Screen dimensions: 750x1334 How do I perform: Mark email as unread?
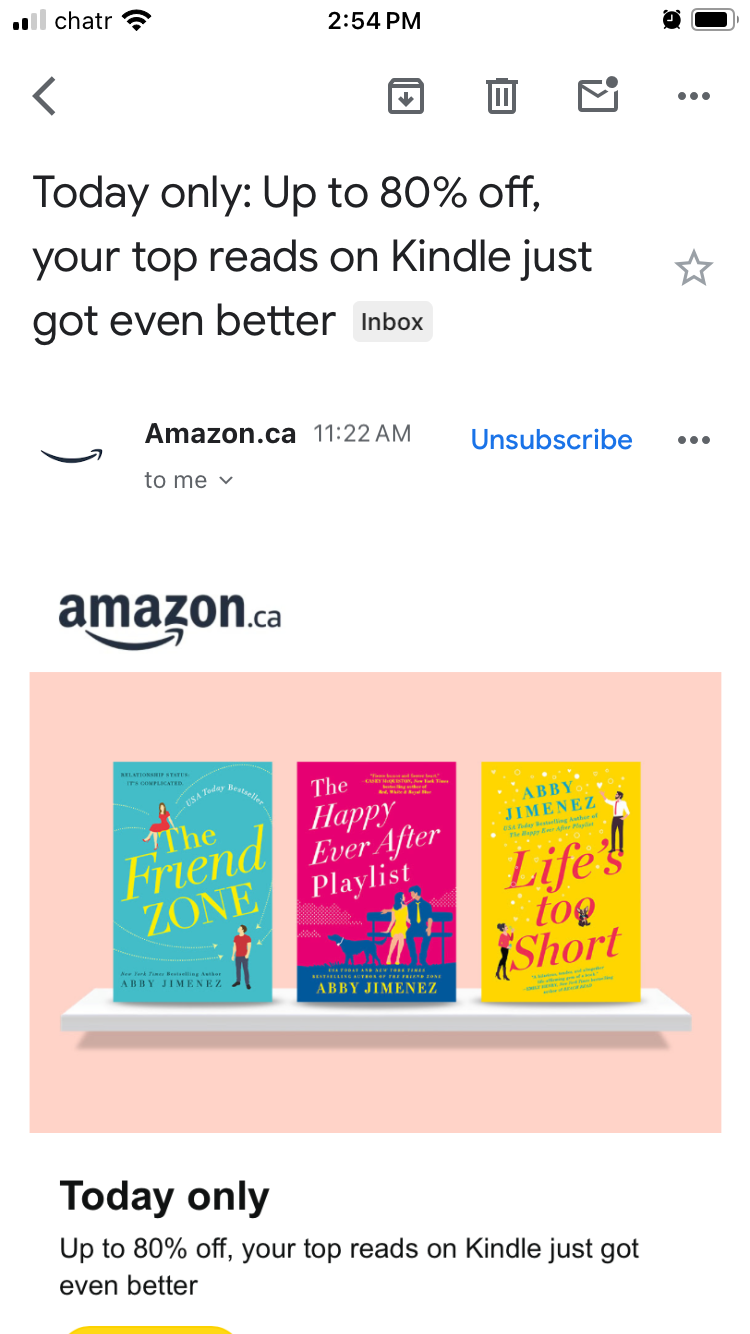(x=598, y=95)
